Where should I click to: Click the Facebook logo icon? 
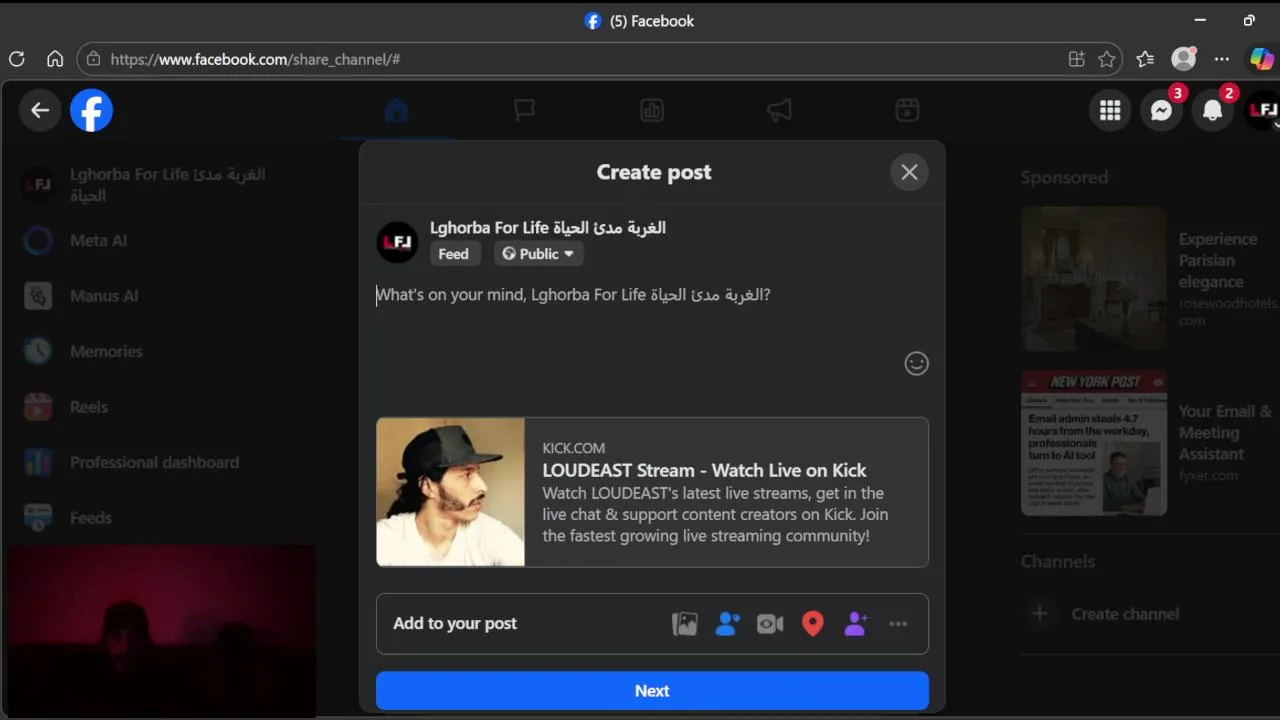[91, 110]
